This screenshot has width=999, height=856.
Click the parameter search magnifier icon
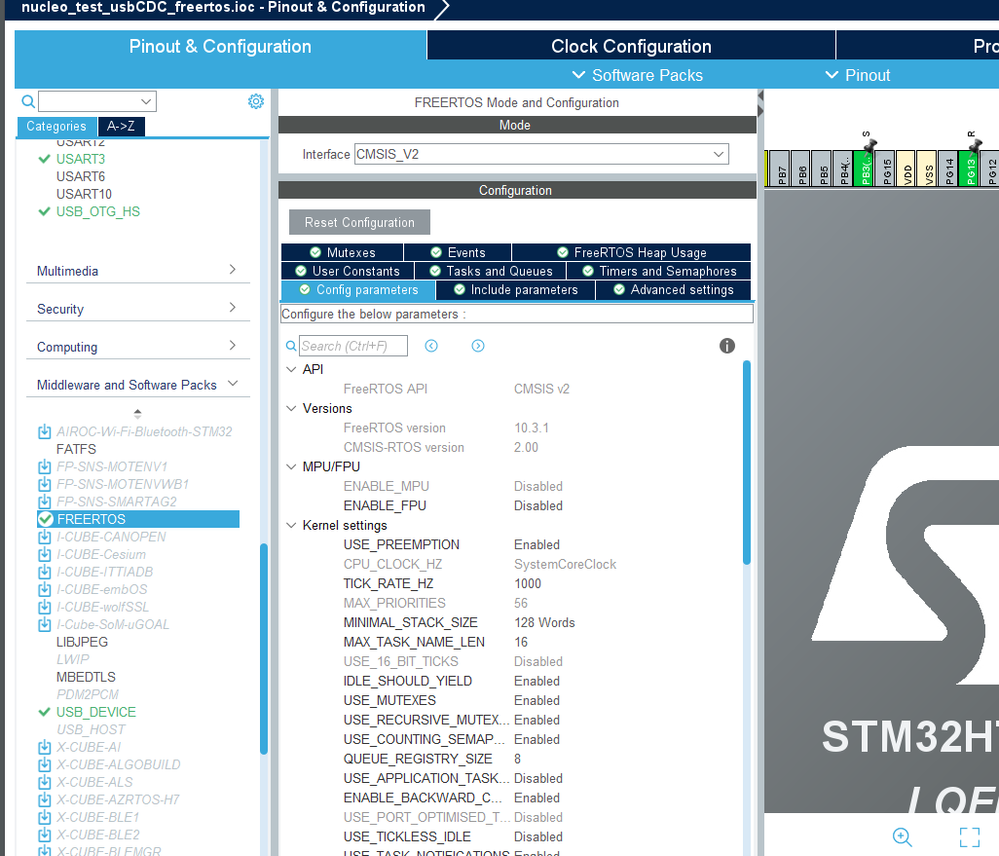coord(291,346)
